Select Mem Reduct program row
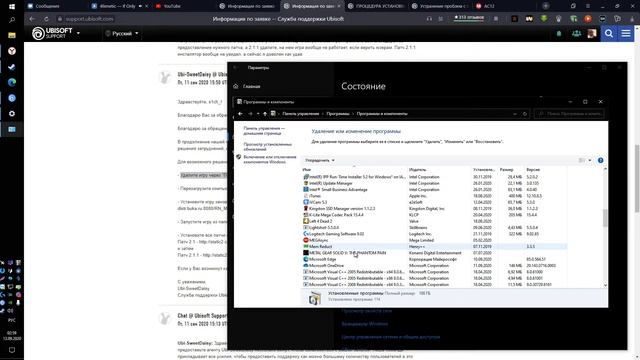This screenshot has width=640, height=360. point(435,247)
